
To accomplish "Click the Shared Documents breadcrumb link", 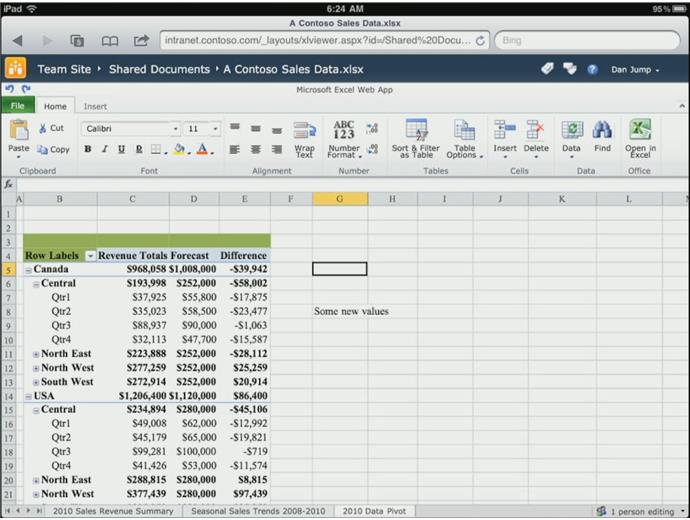I will coord(159,69).
